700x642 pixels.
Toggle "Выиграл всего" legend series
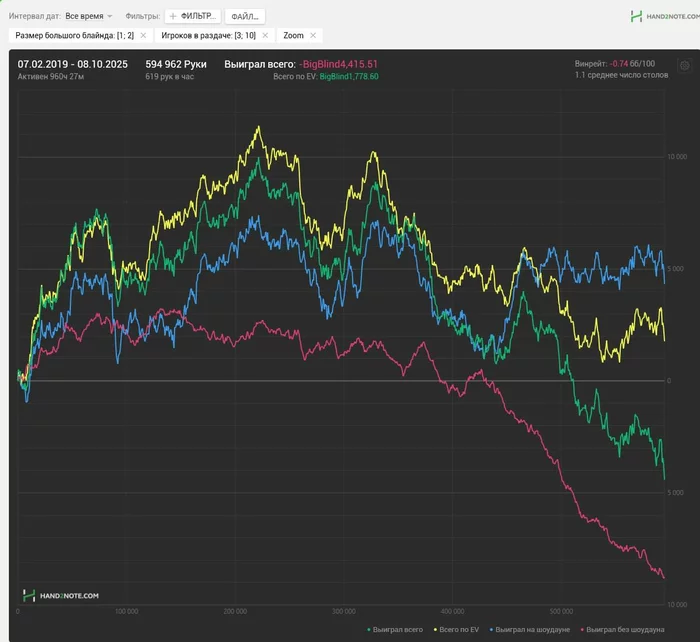(x=395, y=629)
